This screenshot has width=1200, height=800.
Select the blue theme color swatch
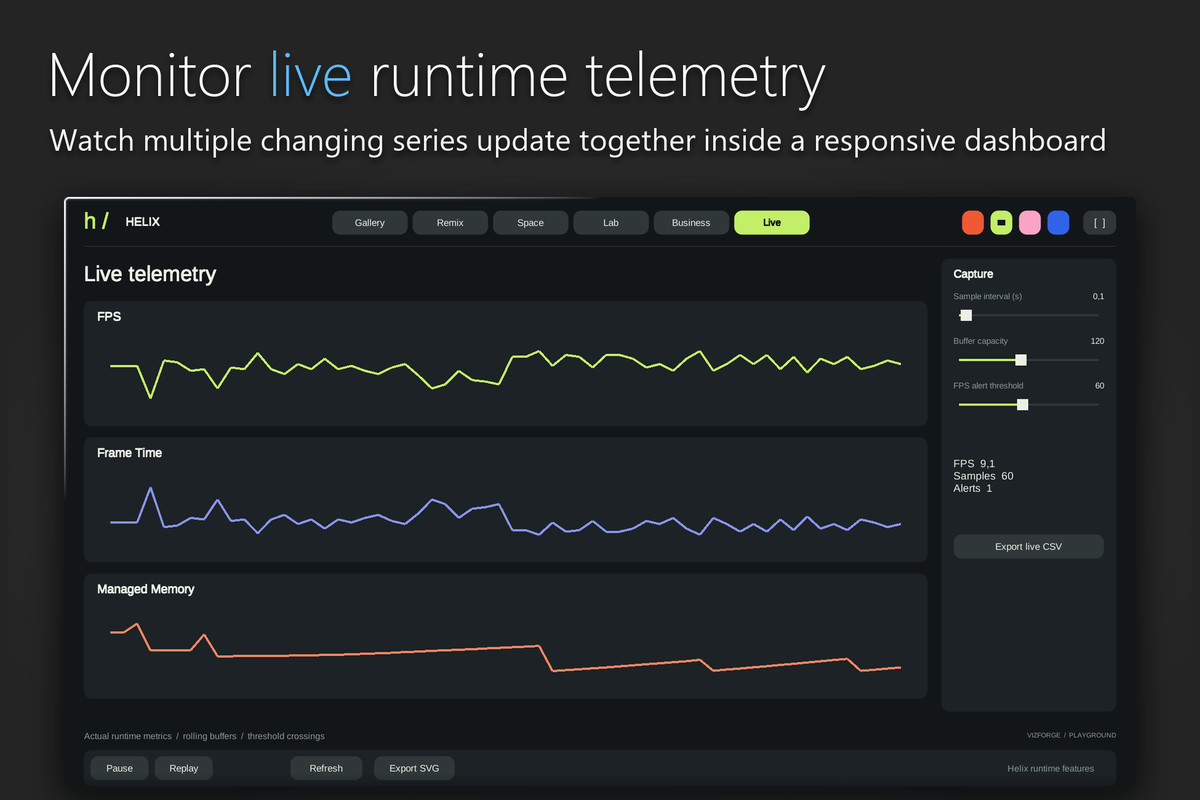pyautogui.click(x=1058, y=223)
